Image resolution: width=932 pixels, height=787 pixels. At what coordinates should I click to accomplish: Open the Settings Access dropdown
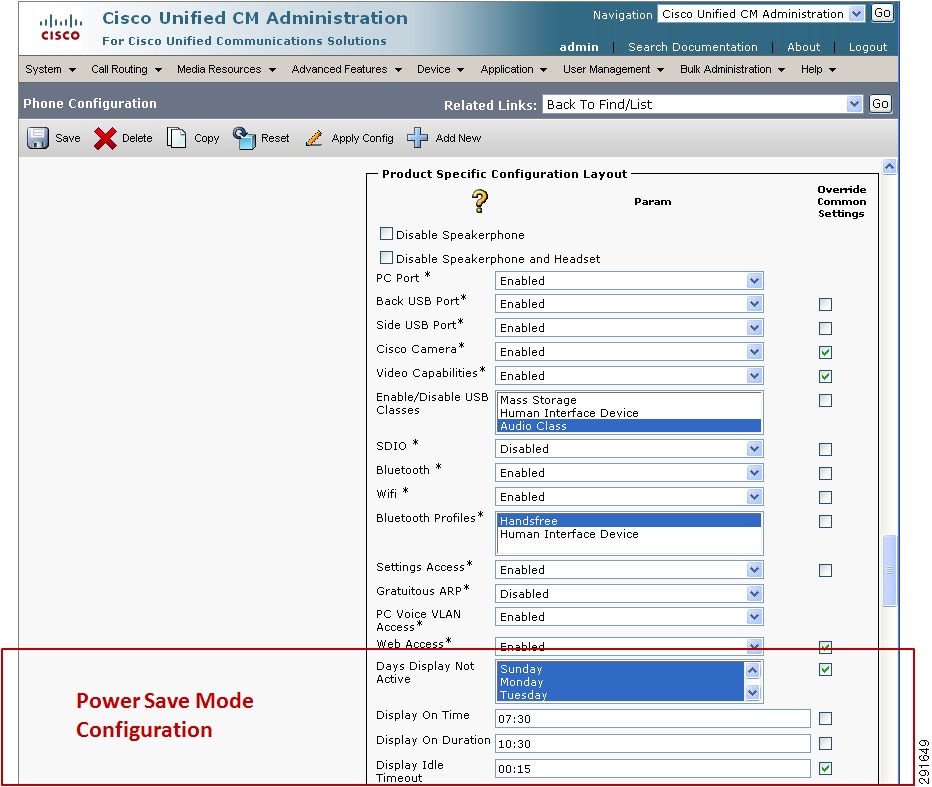pos(629,569)
